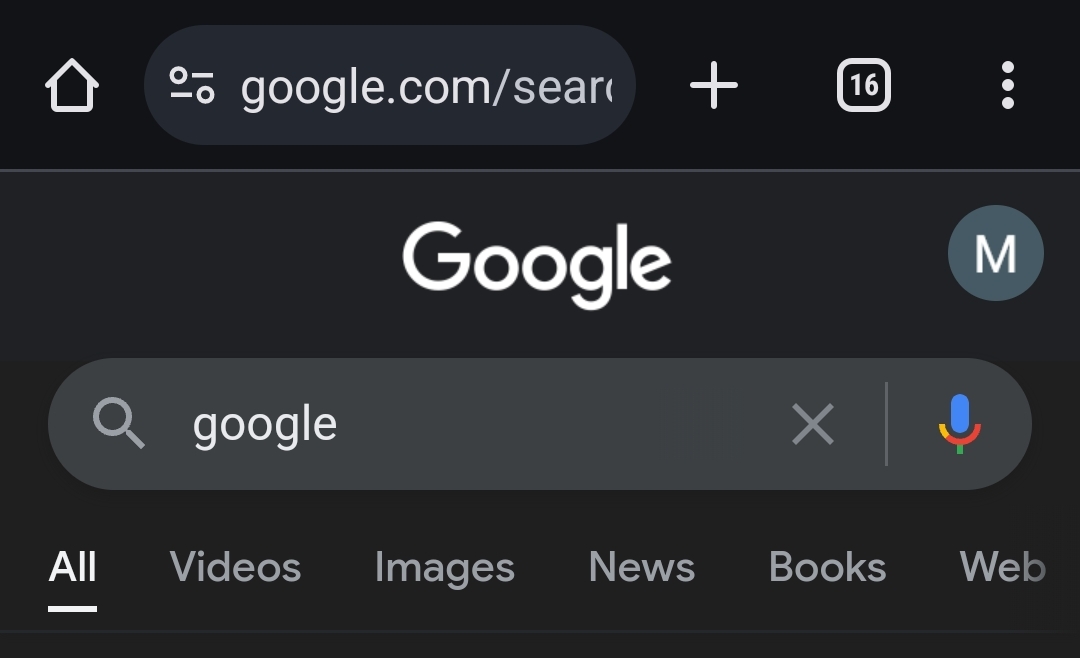Viewport: 1080px width, 658px height.
Task: Go to the Web results tab
Action: pyautogui.click(x=1002, y=568)
